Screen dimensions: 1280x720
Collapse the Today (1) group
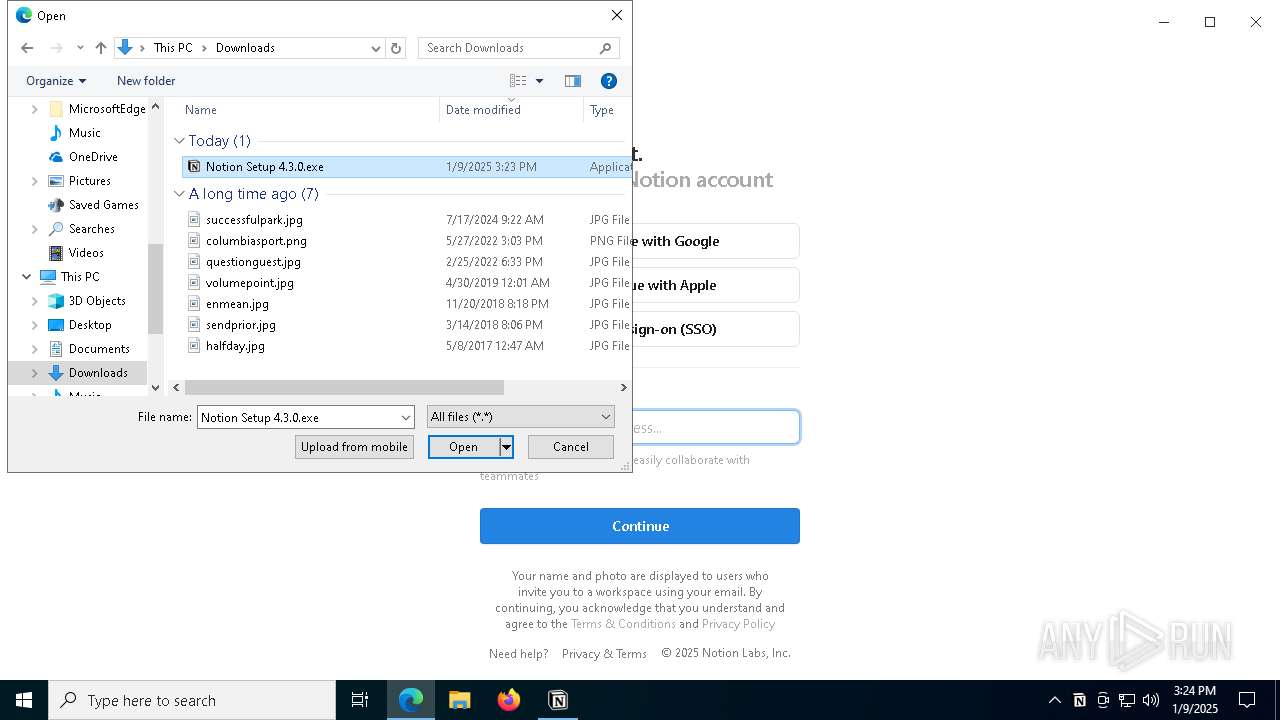(x=180, y=141)
